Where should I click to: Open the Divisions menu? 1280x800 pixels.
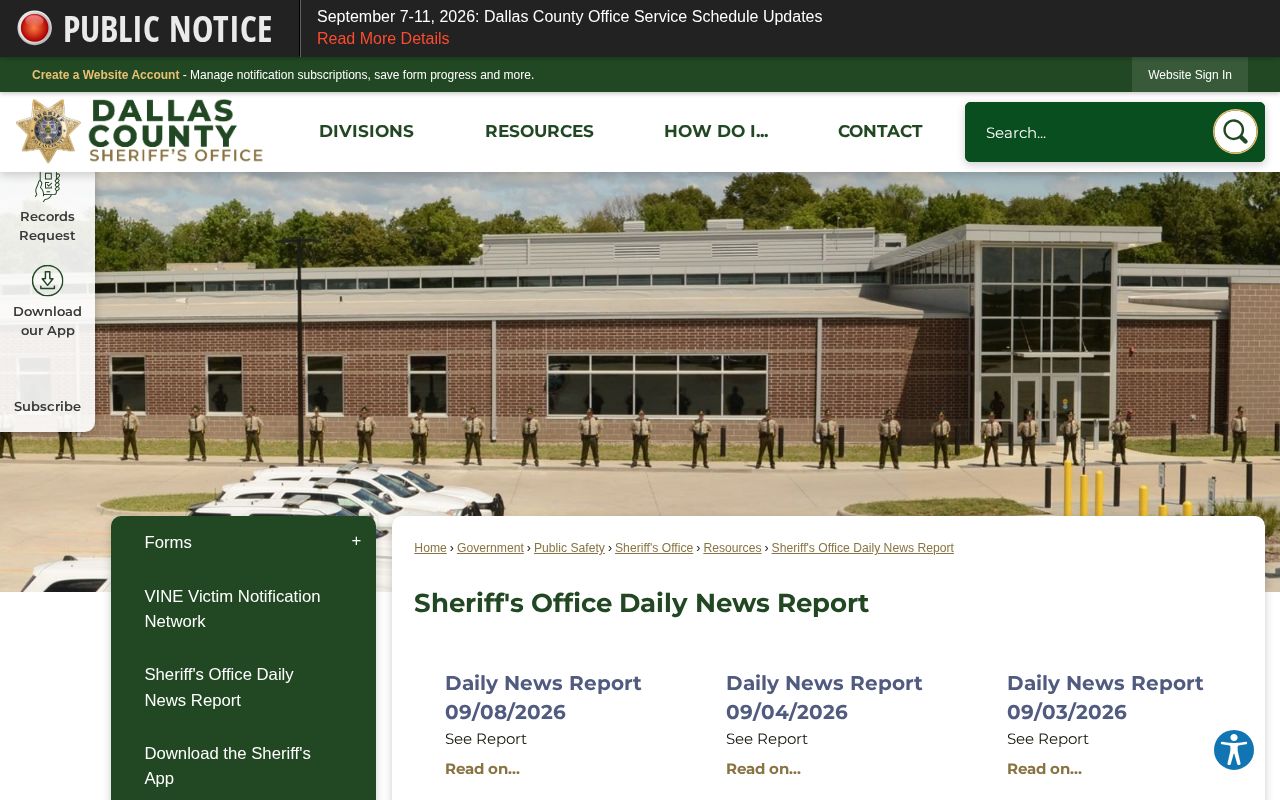pos(366,131)
